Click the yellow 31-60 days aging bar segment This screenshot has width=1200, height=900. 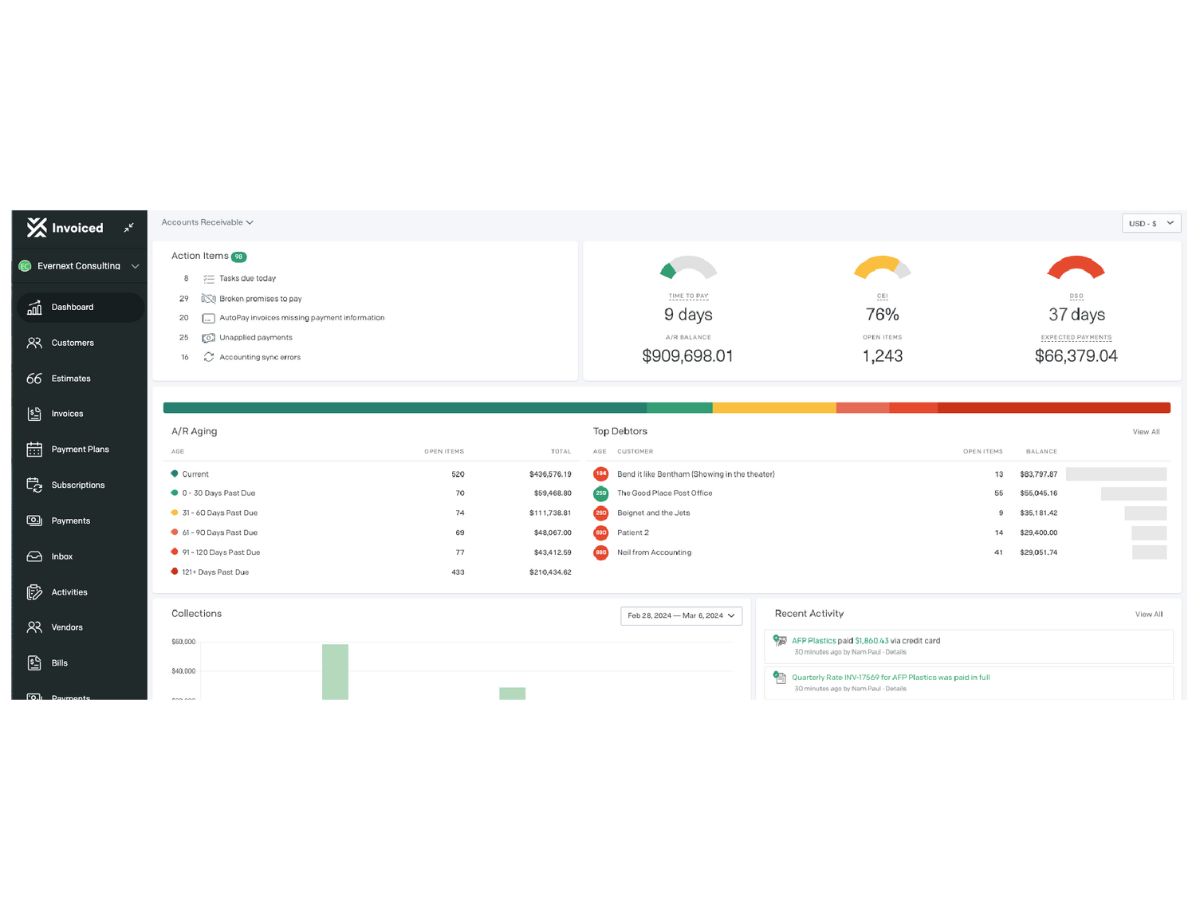[x=774, y=408]
